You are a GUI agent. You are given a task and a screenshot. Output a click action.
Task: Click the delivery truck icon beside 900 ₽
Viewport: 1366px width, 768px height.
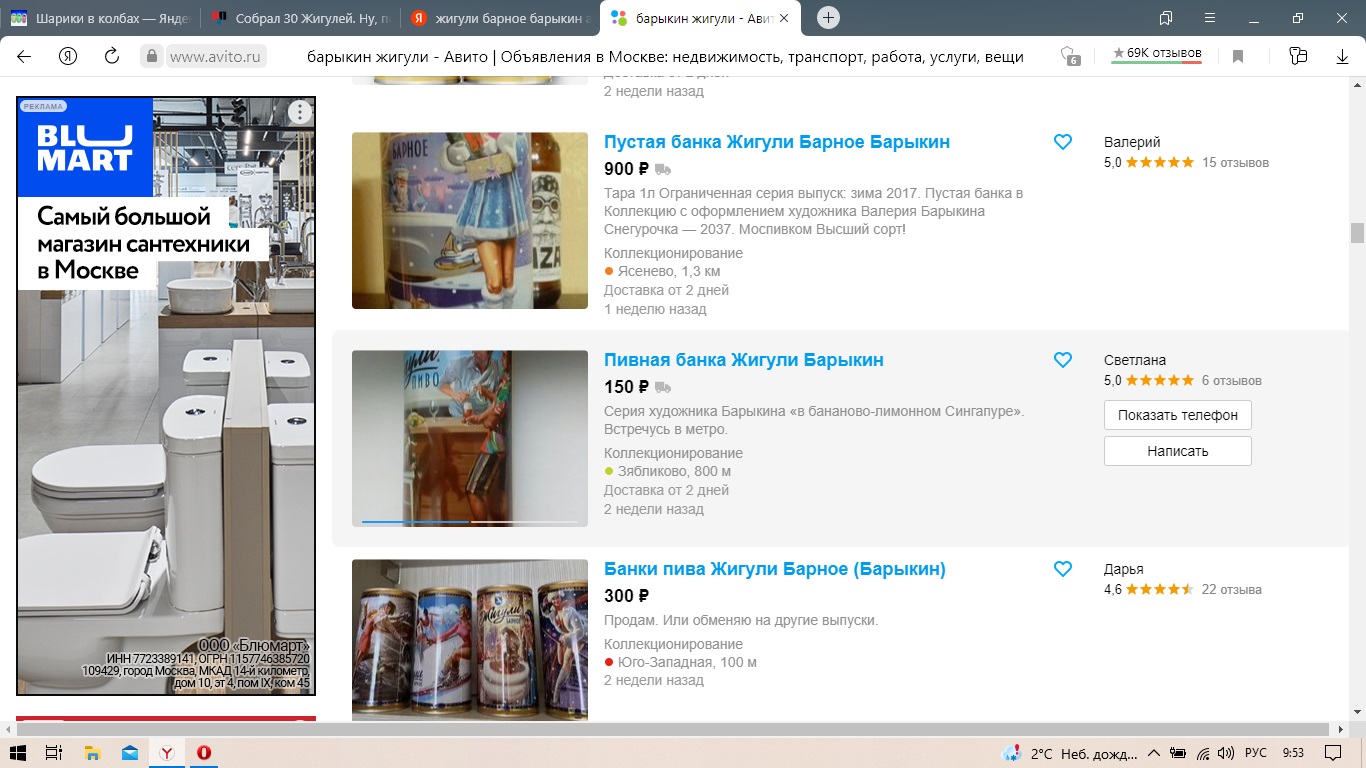point(663,169)
